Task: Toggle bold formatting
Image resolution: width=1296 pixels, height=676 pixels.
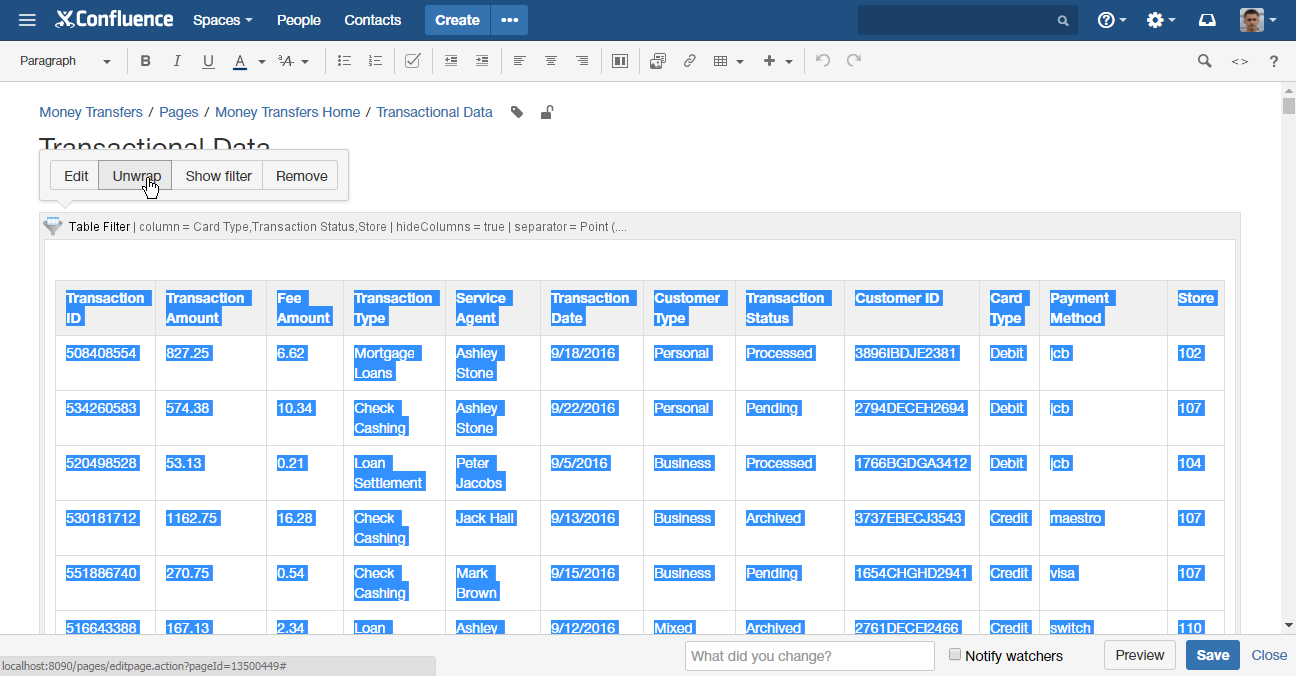Action: (x=145, y=61)
